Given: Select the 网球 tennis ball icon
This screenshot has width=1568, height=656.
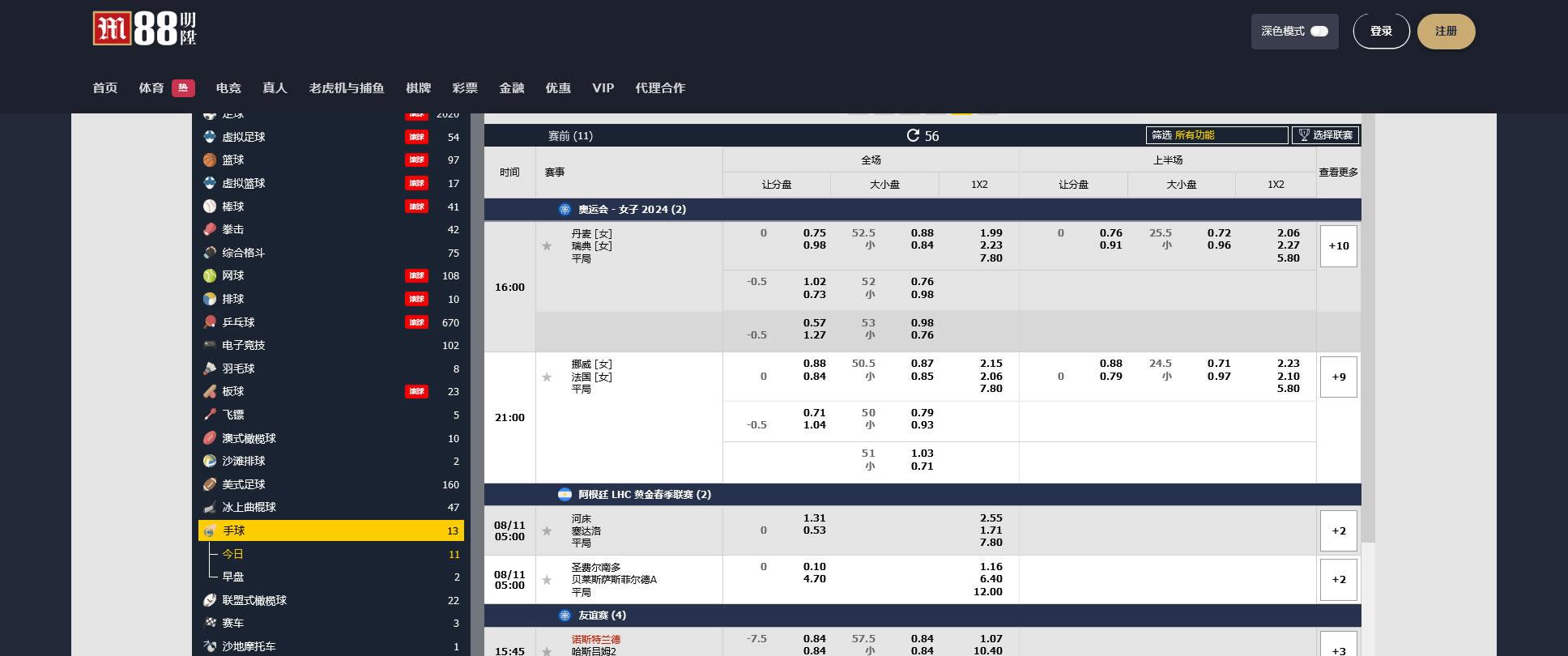Looking at the screenshot, I should coord(210,275).
